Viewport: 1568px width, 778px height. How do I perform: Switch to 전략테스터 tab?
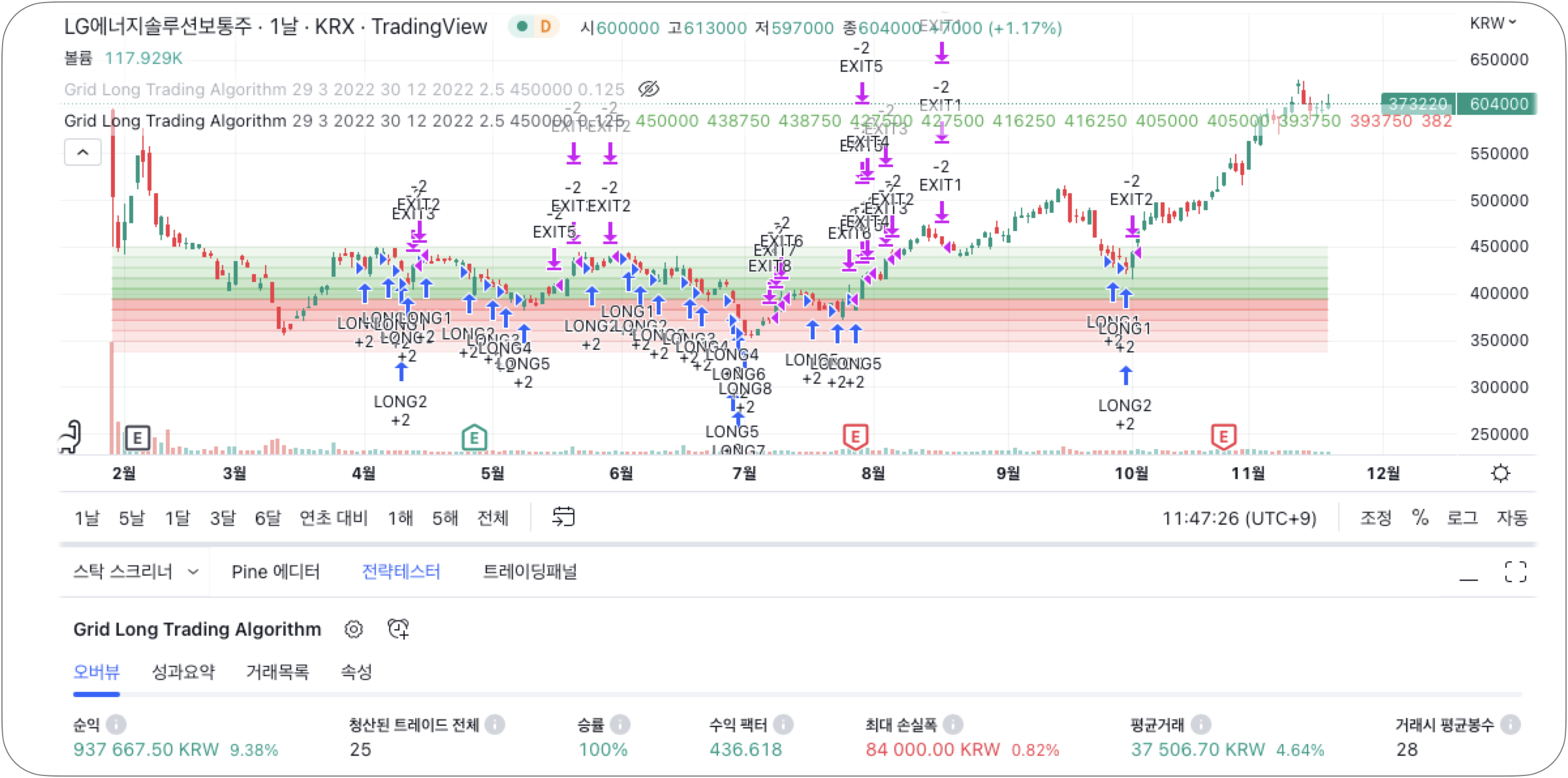pos(401,572)
